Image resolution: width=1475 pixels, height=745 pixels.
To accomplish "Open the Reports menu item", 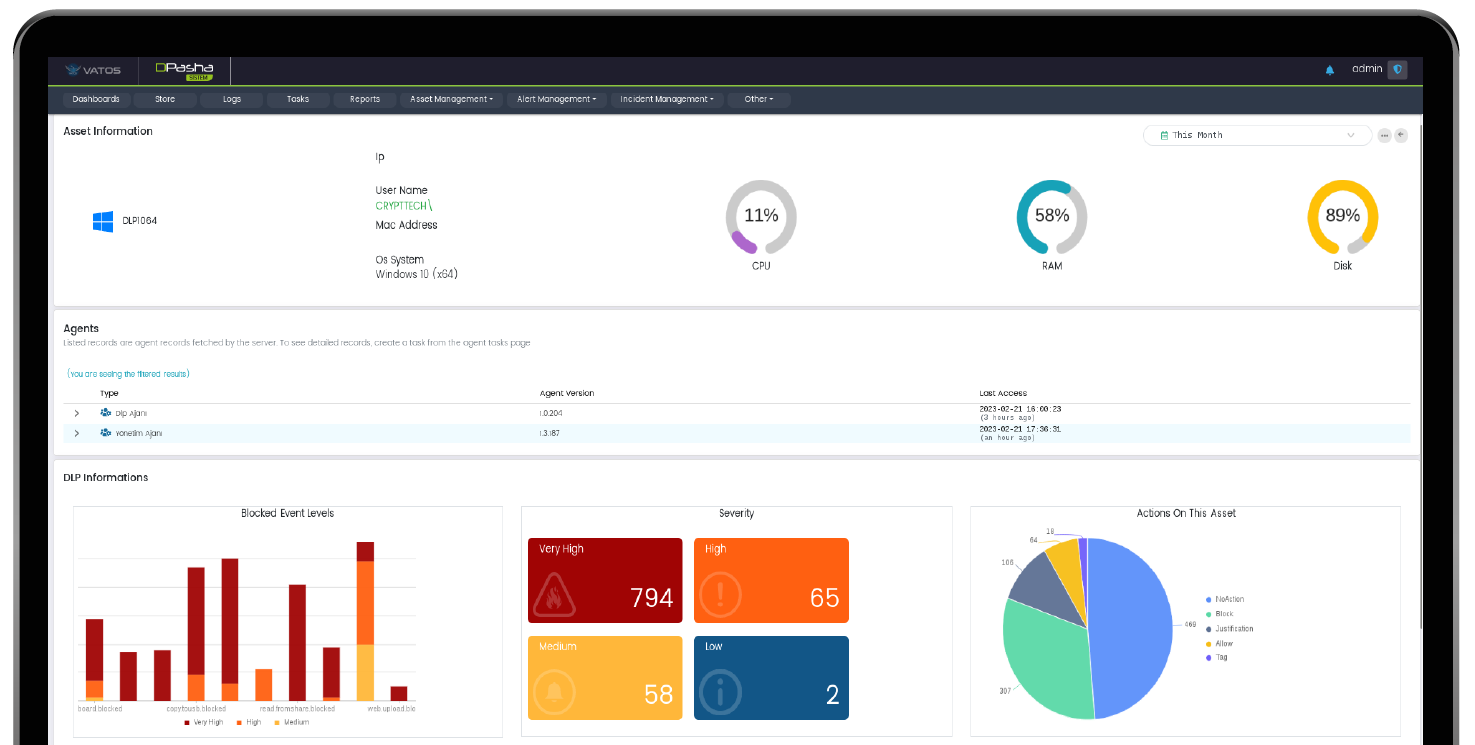I will point(365,99).
